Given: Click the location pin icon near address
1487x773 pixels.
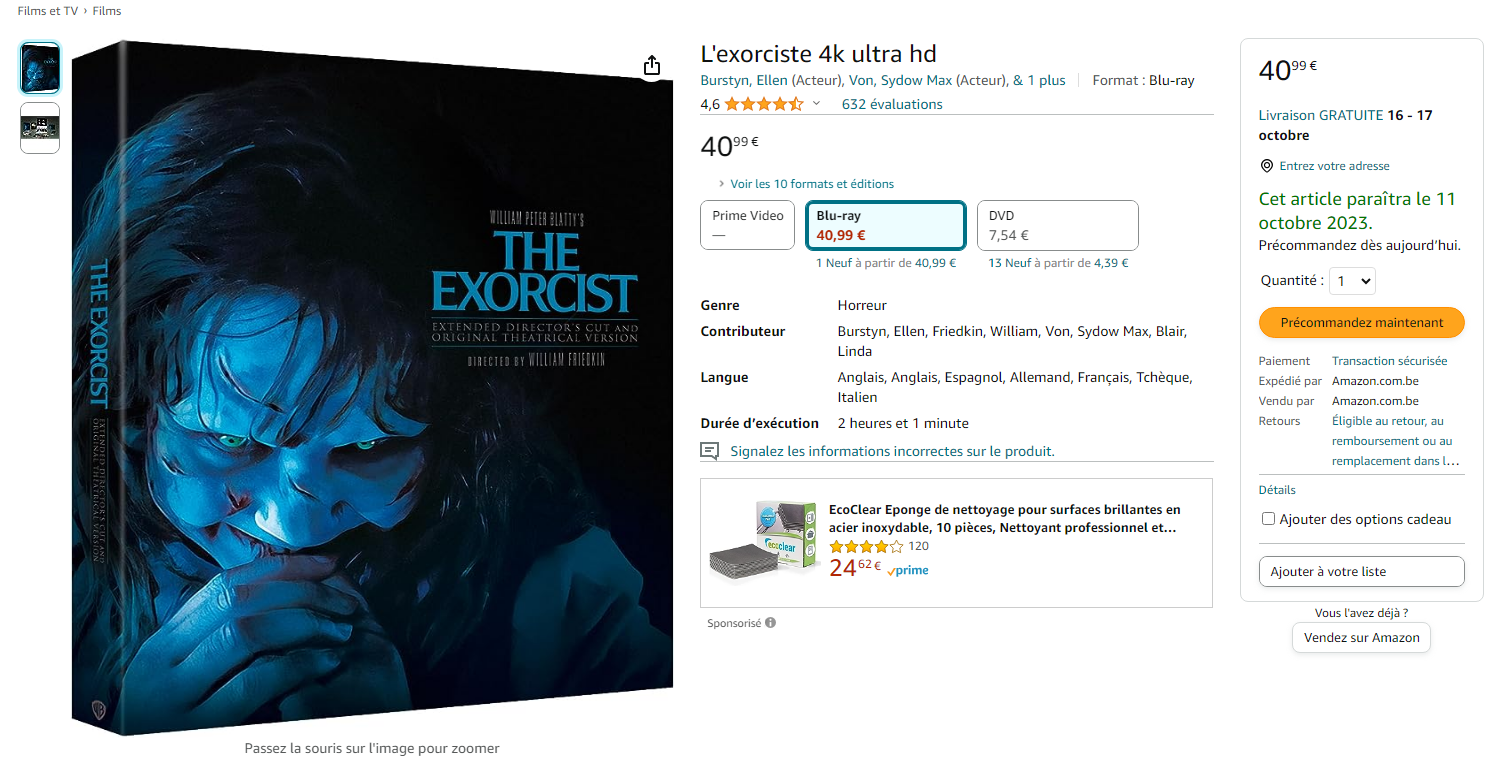Looking at the screenshot, I should pyautogui.click(x=1266, y=166).
